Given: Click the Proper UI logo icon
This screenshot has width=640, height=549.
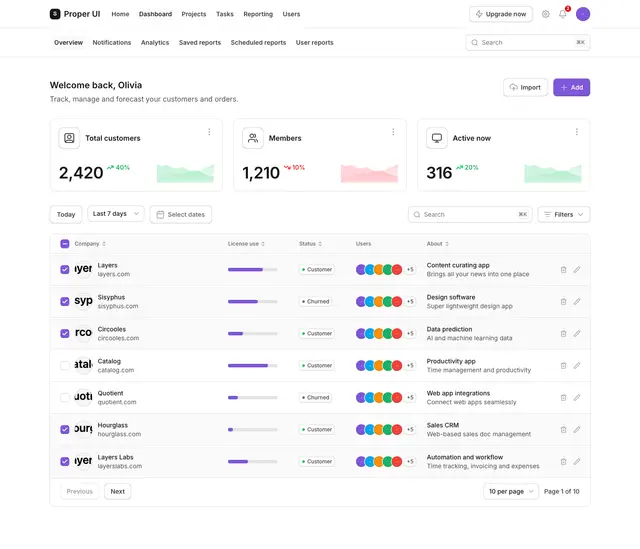Looking at the screenshot, I should pyautogui.click(x=55, y=14).
